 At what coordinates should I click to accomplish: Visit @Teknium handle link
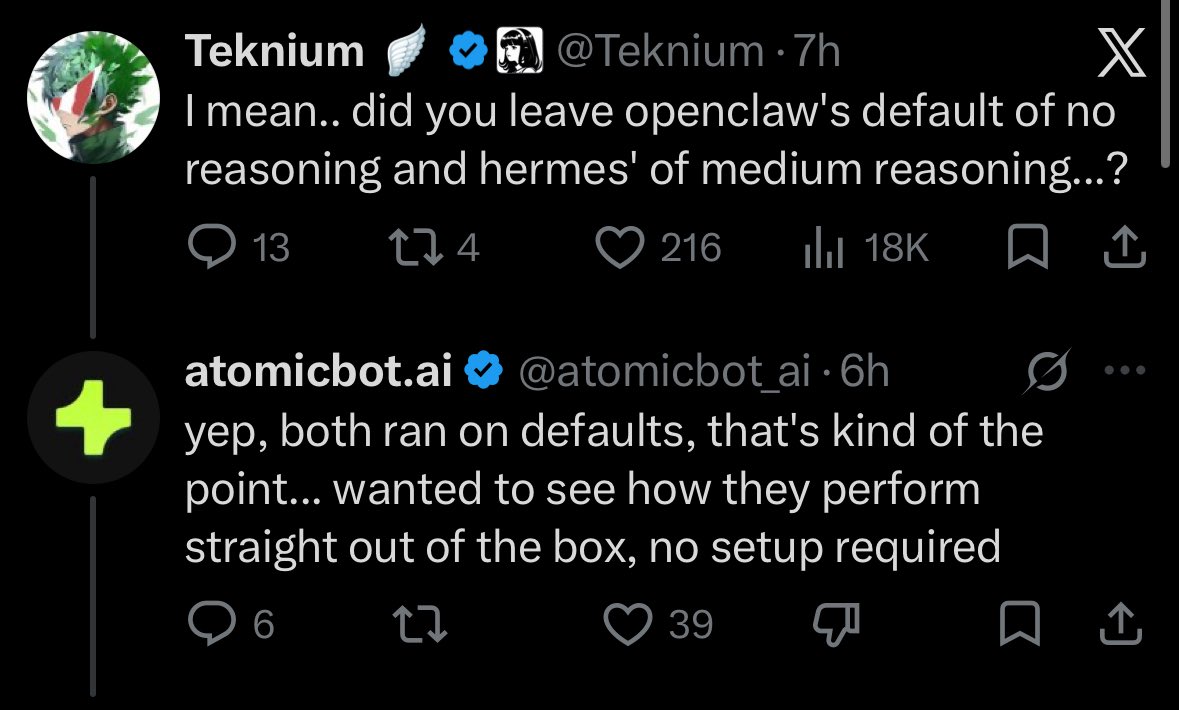[x=660, y=51]
